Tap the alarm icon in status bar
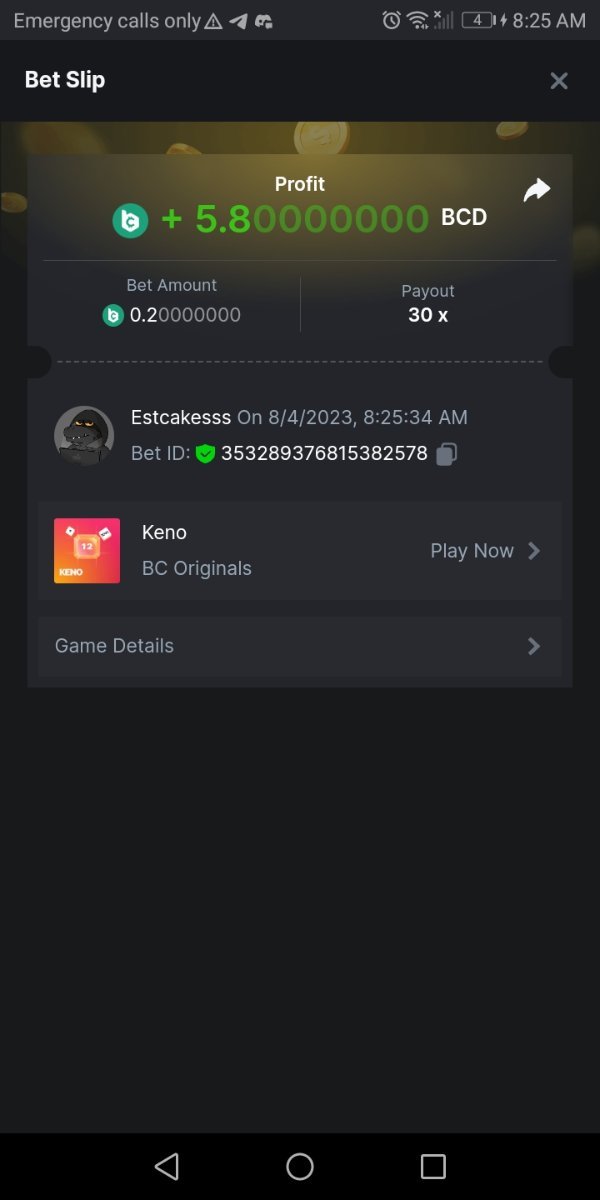This screenshot has width=600, height=1200. [392, 20]
